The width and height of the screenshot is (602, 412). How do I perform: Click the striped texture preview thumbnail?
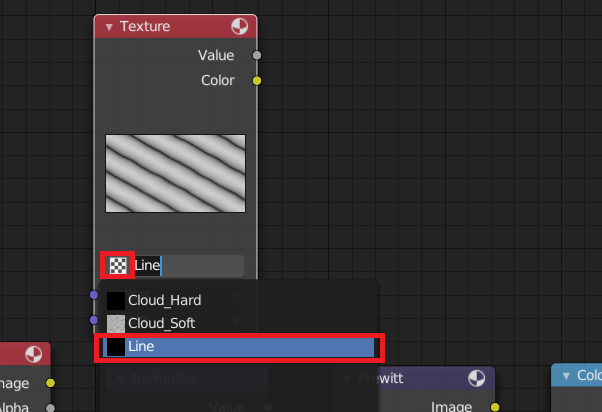[175, 173]
